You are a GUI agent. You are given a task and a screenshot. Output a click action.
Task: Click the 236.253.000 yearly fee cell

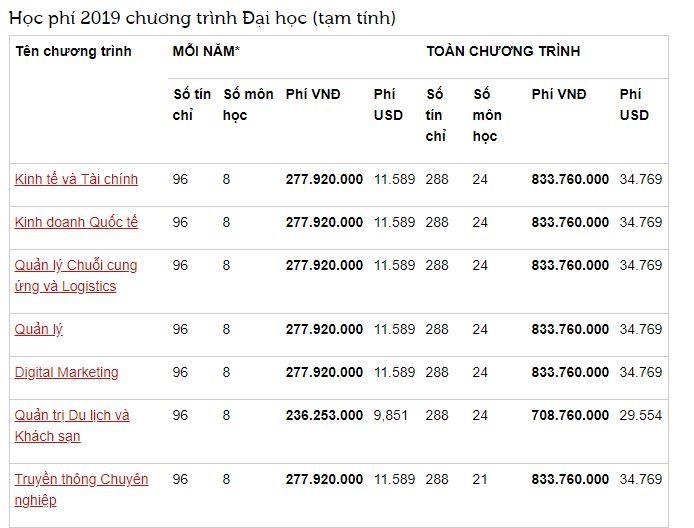324,415
